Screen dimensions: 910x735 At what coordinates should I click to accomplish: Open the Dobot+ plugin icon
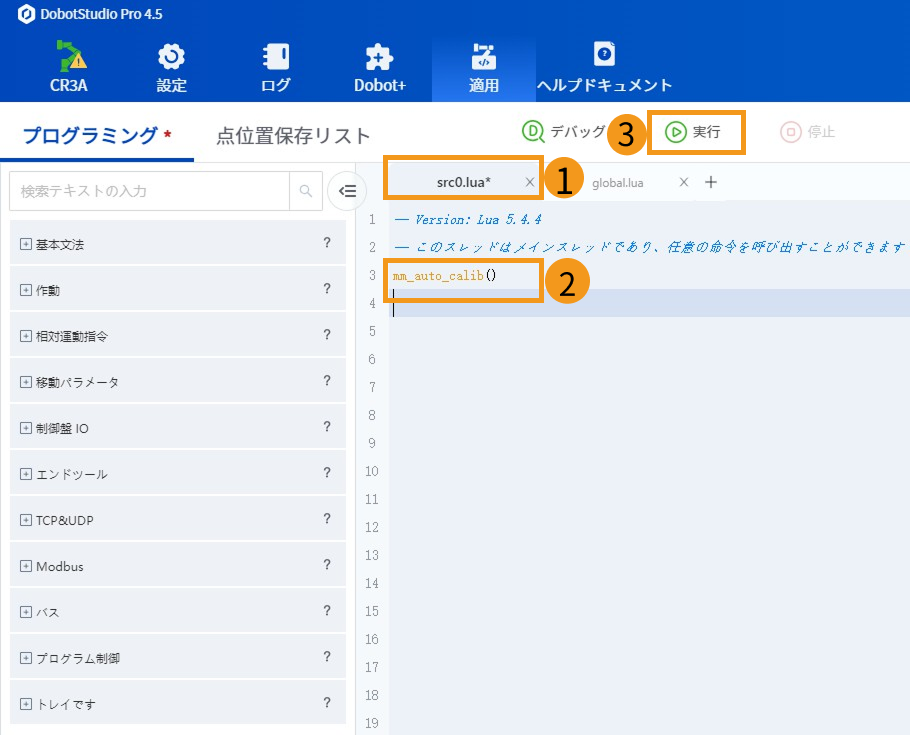click(x=379, y=57)
